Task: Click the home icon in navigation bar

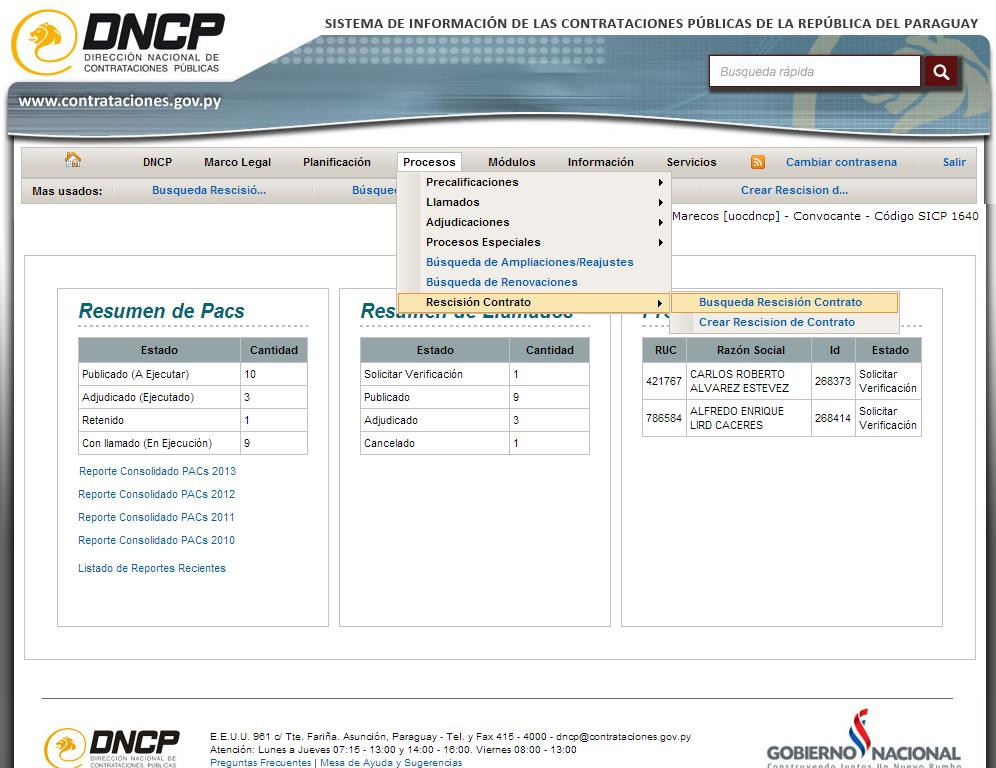Action: point(73,160)
